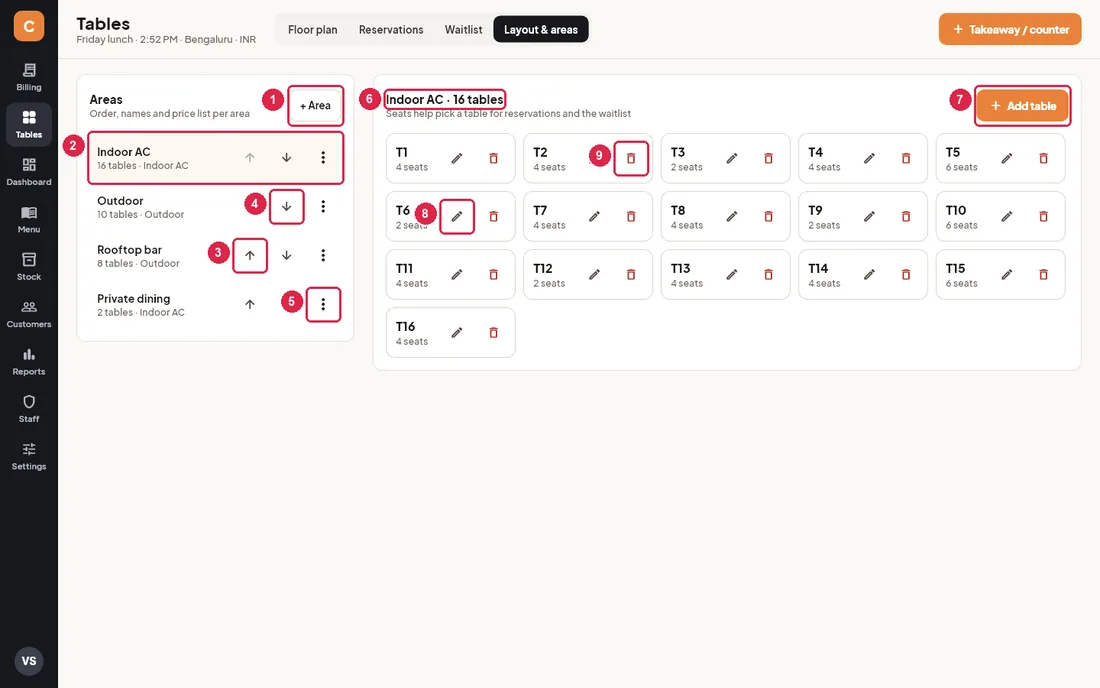The image size is (1100, 688).
Task: Open Rooftop bar more options menu
Action: pyautogui.click(x=323, y=255)
